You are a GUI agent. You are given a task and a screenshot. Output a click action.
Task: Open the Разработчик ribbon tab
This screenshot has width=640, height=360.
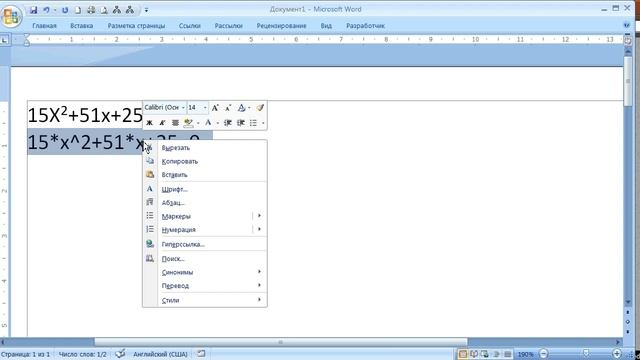[x=365, y=26]
